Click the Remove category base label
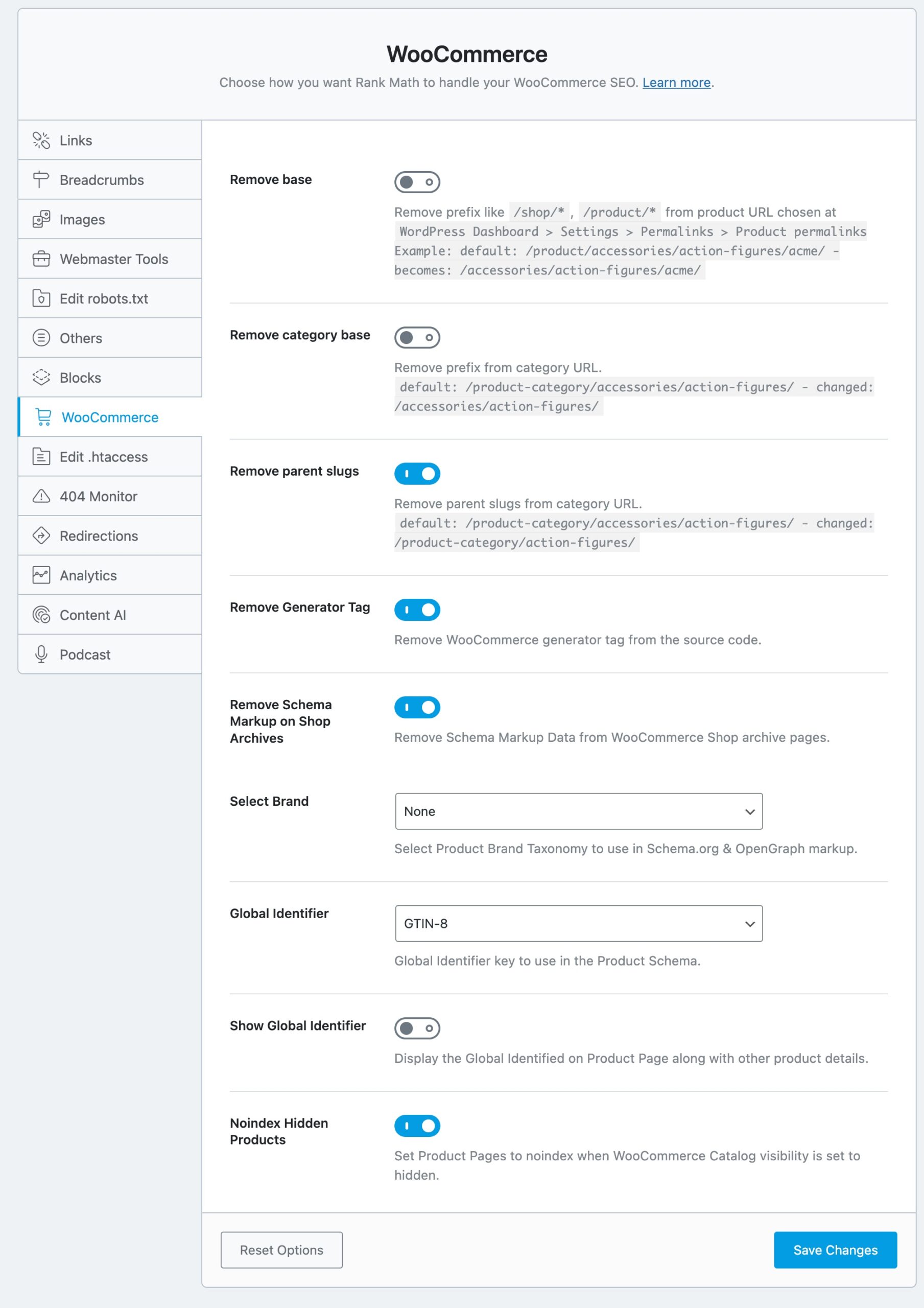Screen dimensions: 924x1308 pyautogui.click(x=300, y=335)
